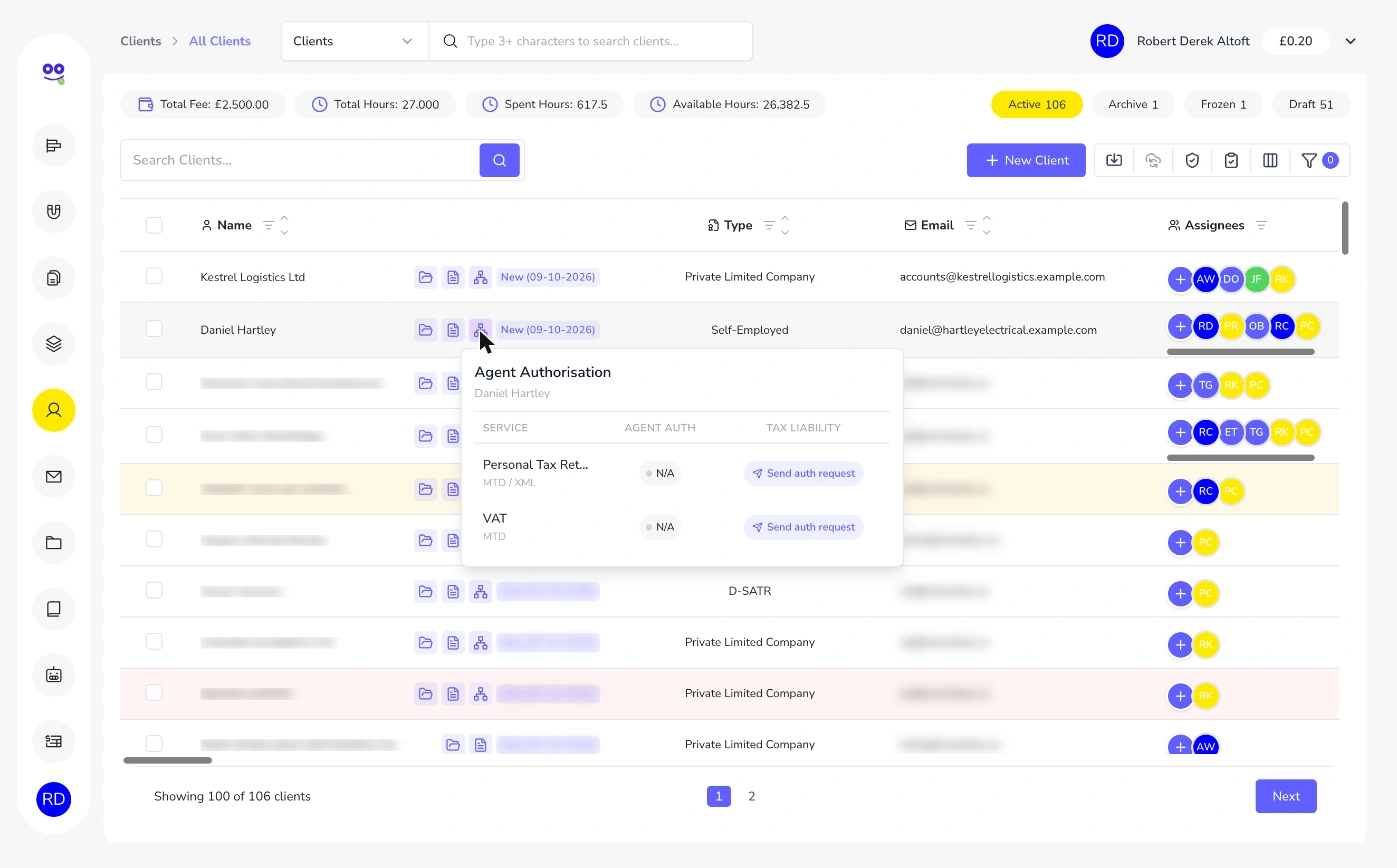Open the filter funnel icon with badge 0
1397x868 pixels.
(x=1319, y=160)
